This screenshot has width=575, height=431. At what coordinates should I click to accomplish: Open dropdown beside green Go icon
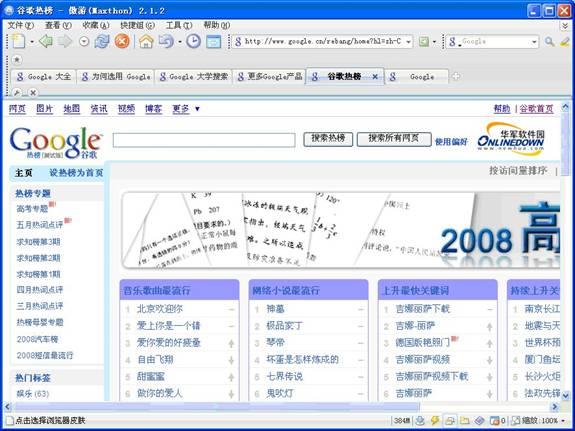pyautogui.click(x=434, y=42)
